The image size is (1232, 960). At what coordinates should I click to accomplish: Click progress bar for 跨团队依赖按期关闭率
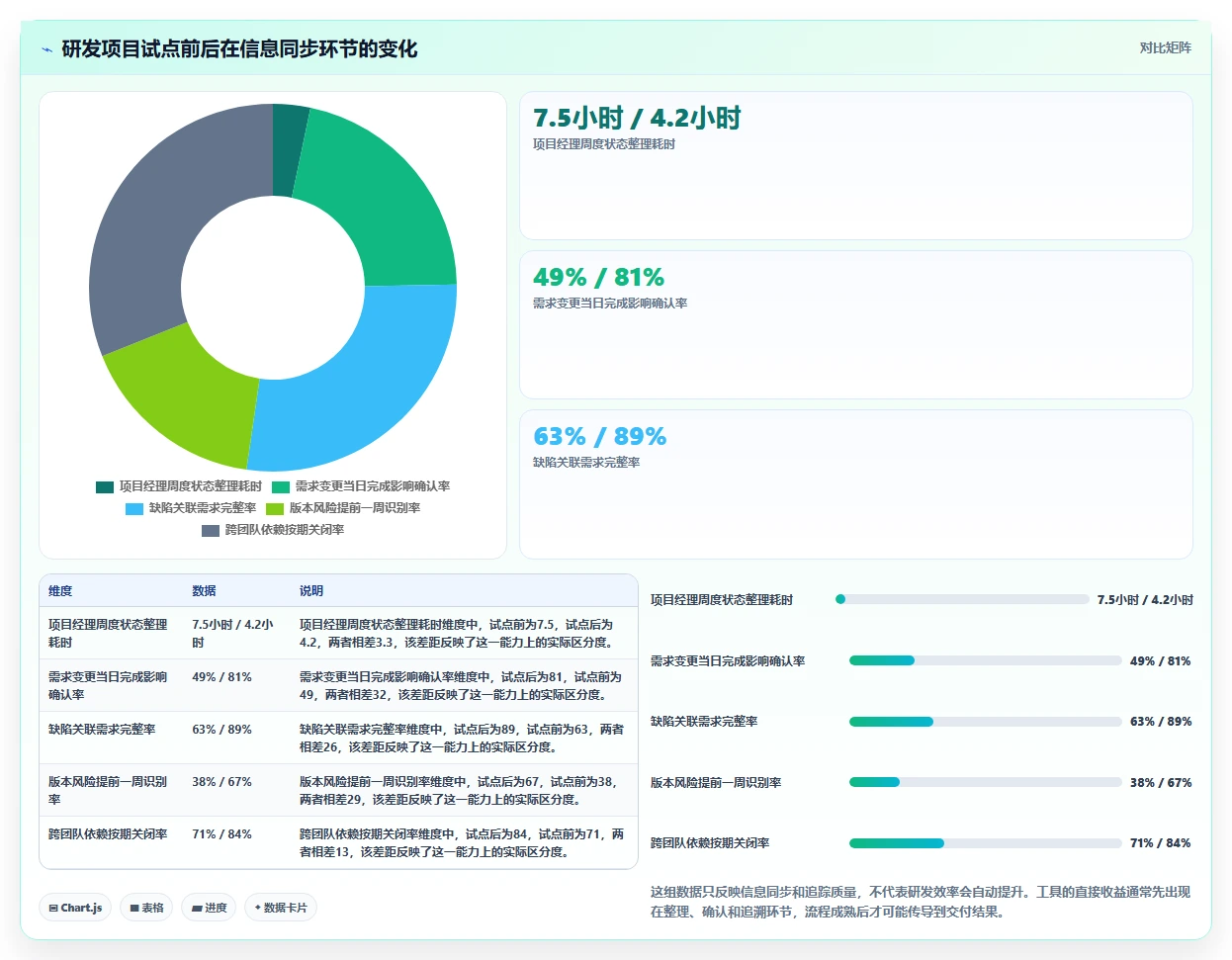click(986, 843)
